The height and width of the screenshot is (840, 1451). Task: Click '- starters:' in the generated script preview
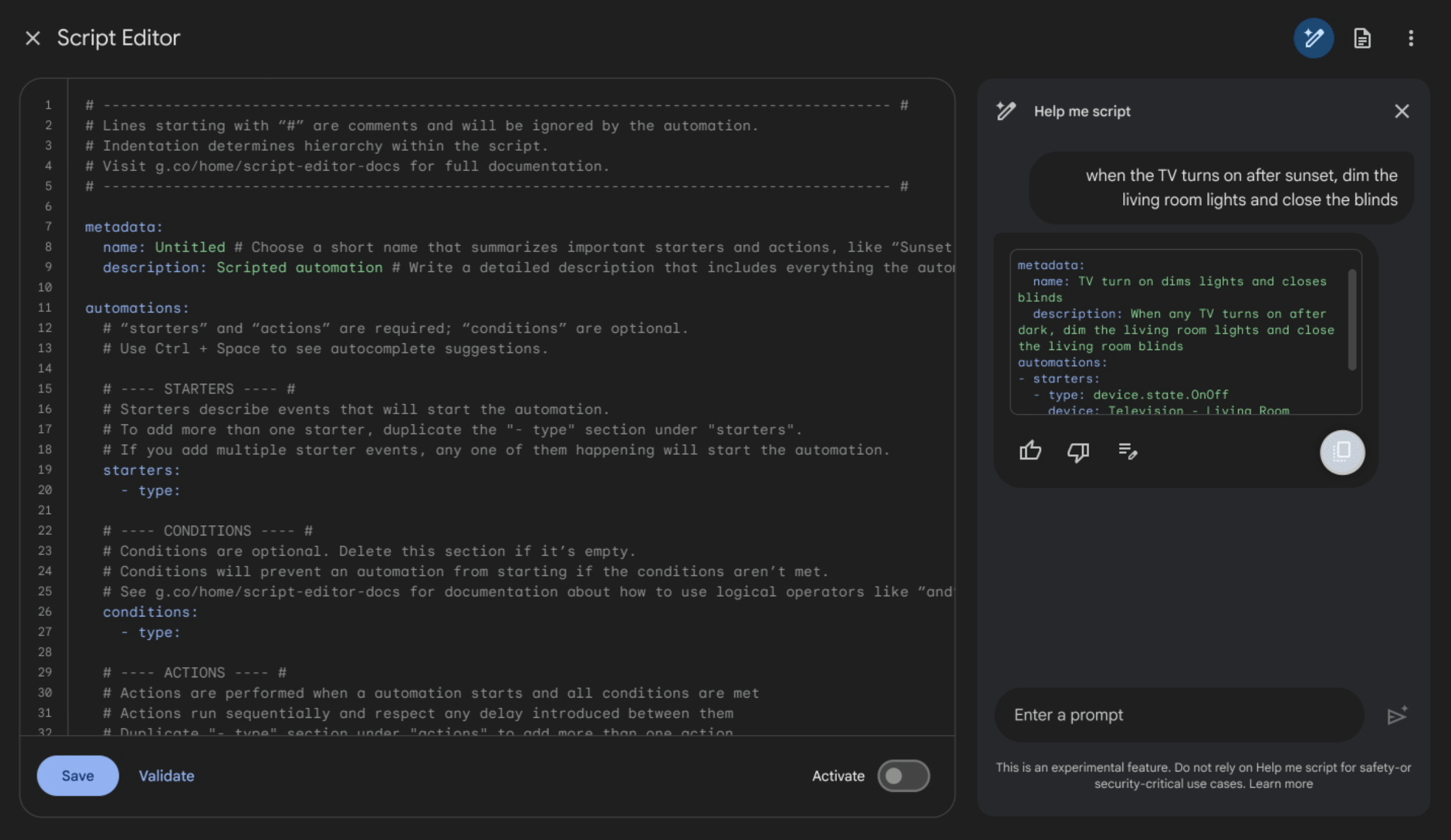pos(1059,379)
